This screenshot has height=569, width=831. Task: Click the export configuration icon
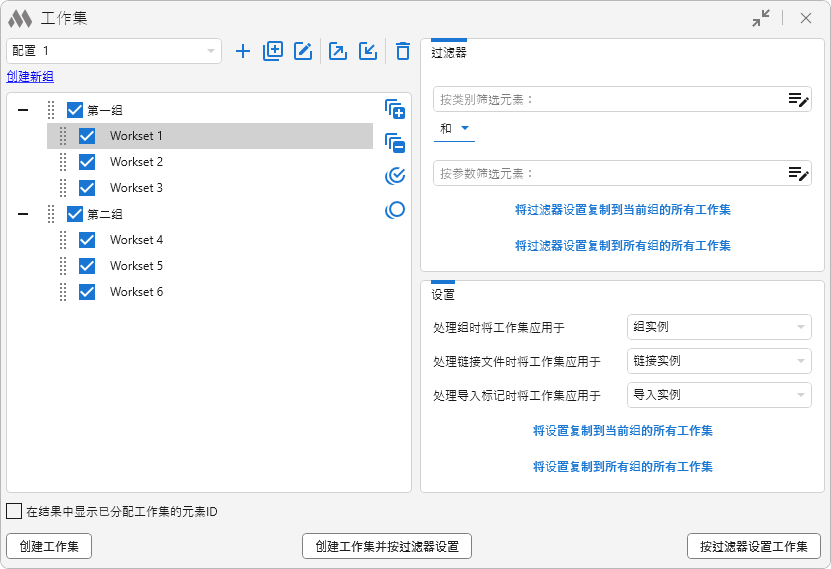[338, 51]
